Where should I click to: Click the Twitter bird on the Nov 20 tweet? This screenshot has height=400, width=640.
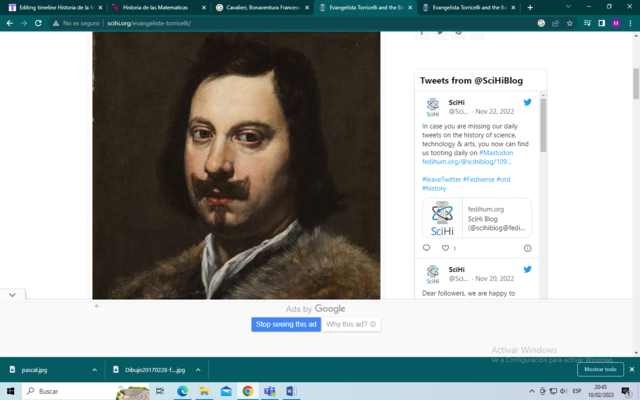click(527, 269)
